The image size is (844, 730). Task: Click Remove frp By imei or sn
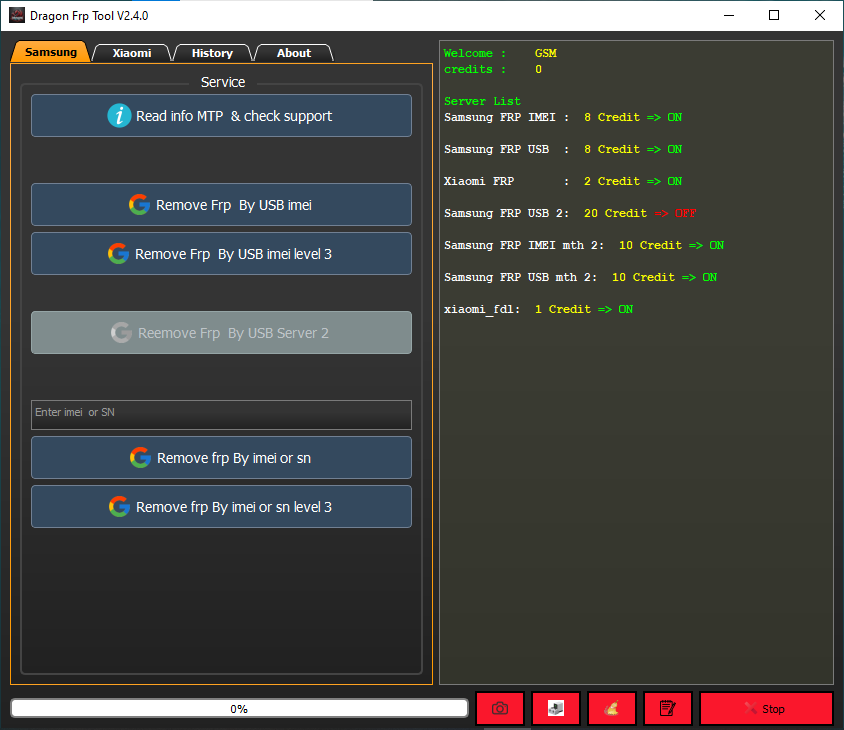click(x=221, y=457)
